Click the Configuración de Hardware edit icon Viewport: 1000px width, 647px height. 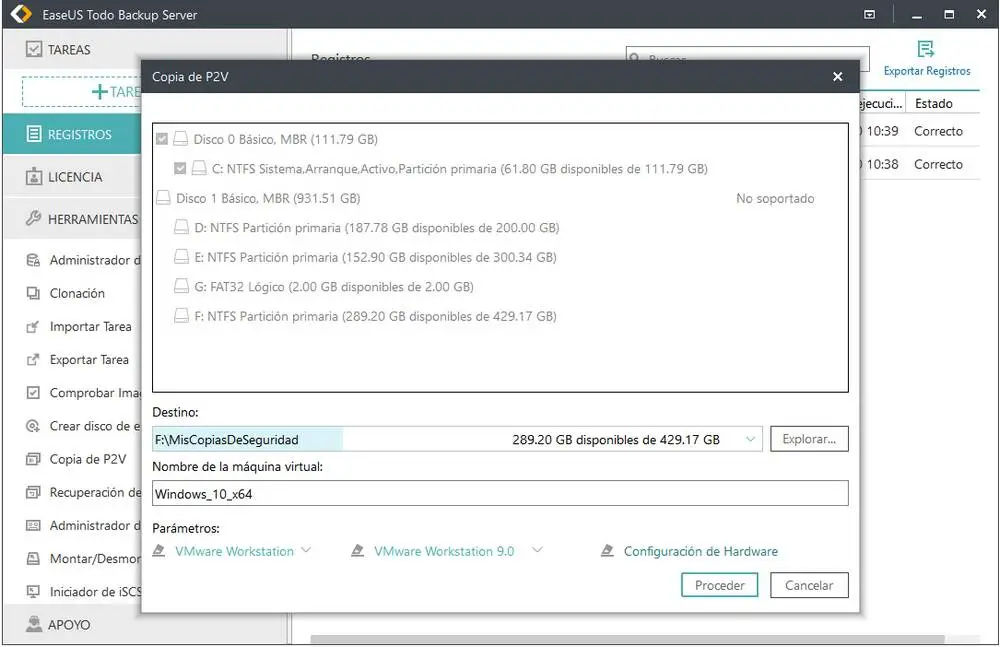[x=608, y=551]
